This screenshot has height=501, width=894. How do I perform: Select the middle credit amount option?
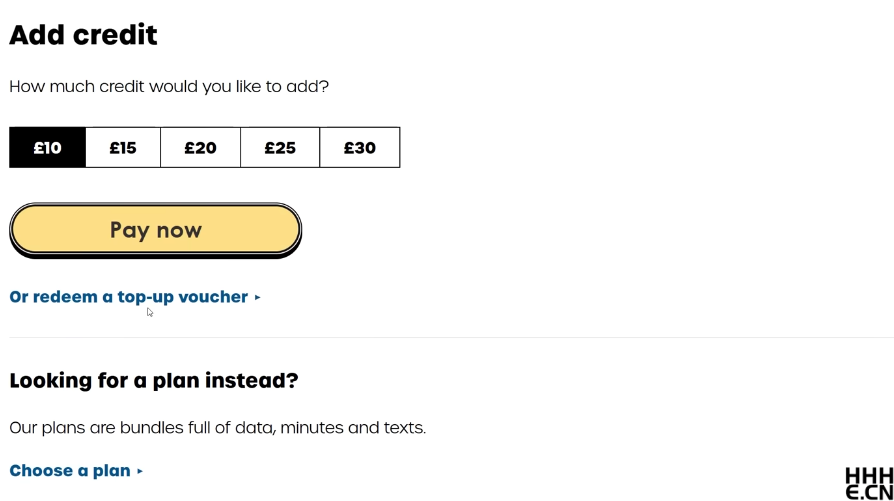(x=200, y=148)
